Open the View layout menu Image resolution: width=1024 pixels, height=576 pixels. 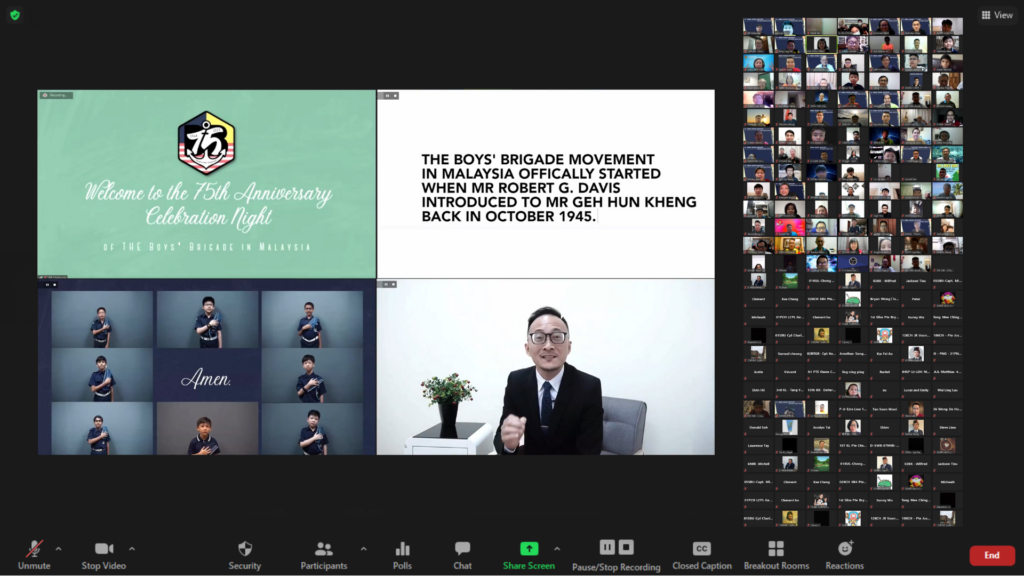[x=996, y=15]
